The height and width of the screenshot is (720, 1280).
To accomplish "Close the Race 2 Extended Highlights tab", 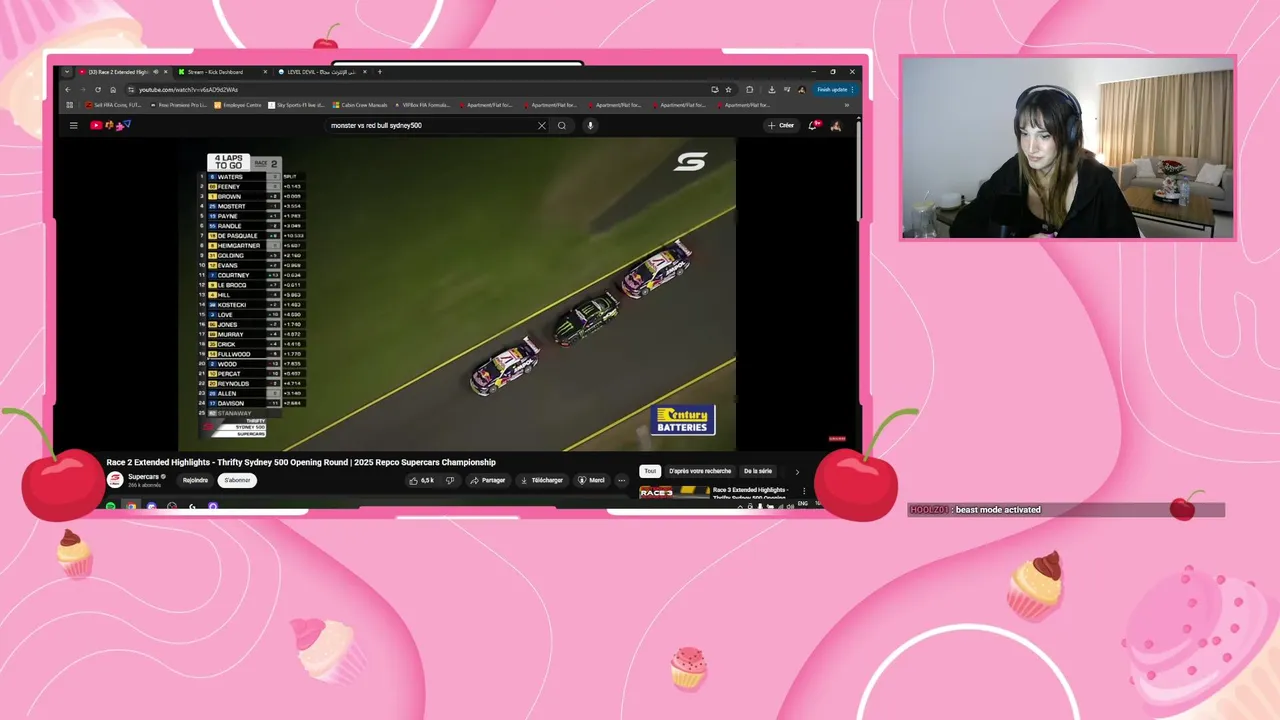I will (166, 72).
